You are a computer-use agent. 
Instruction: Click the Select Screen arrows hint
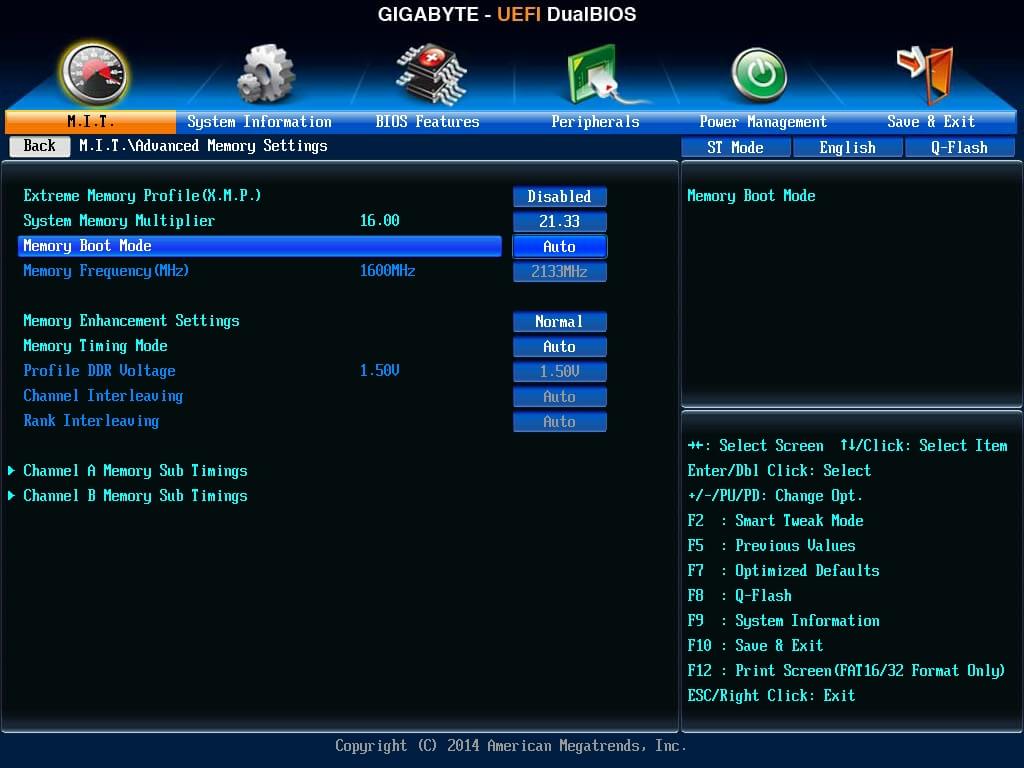pyautogui.click(x=756, y=445)
